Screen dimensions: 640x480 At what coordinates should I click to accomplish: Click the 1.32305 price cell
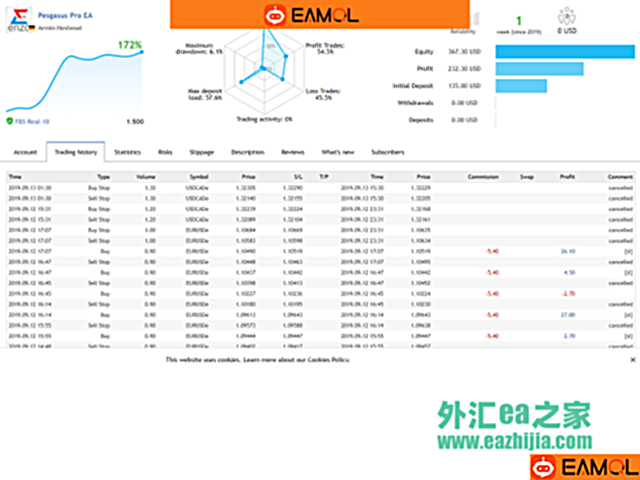point(246,188)
